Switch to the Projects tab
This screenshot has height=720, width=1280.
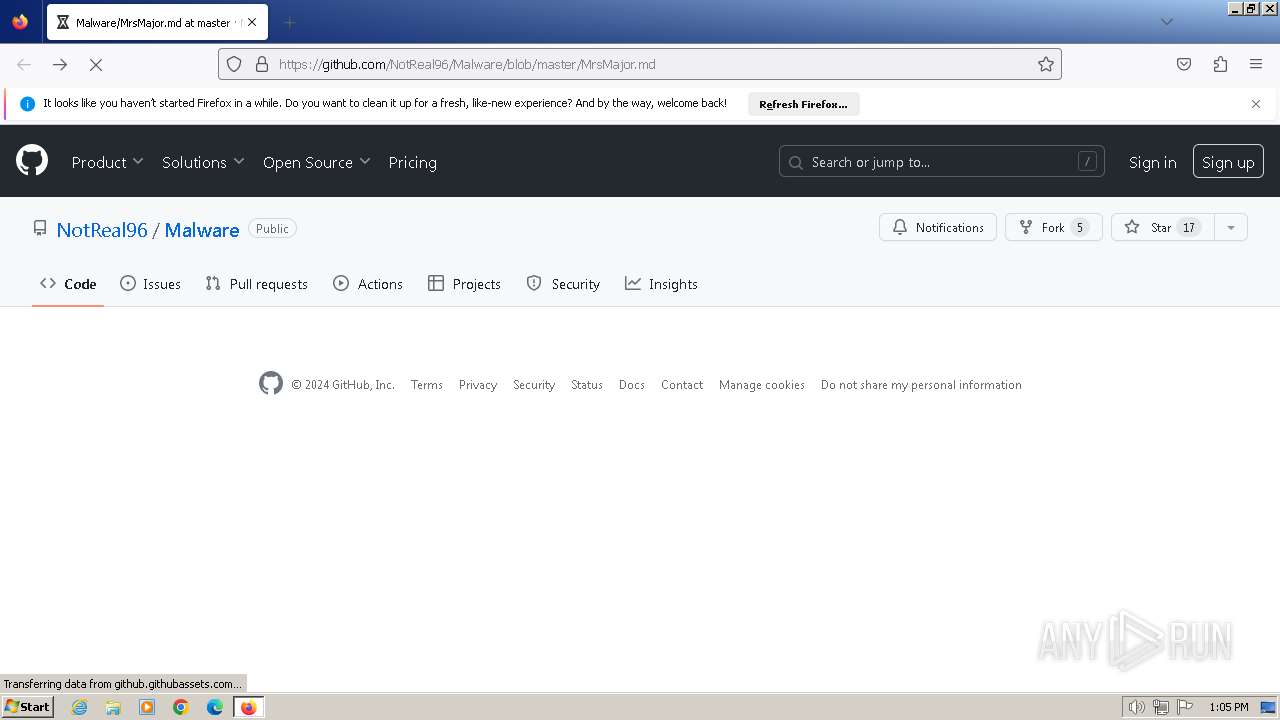[x=464, y=284]
